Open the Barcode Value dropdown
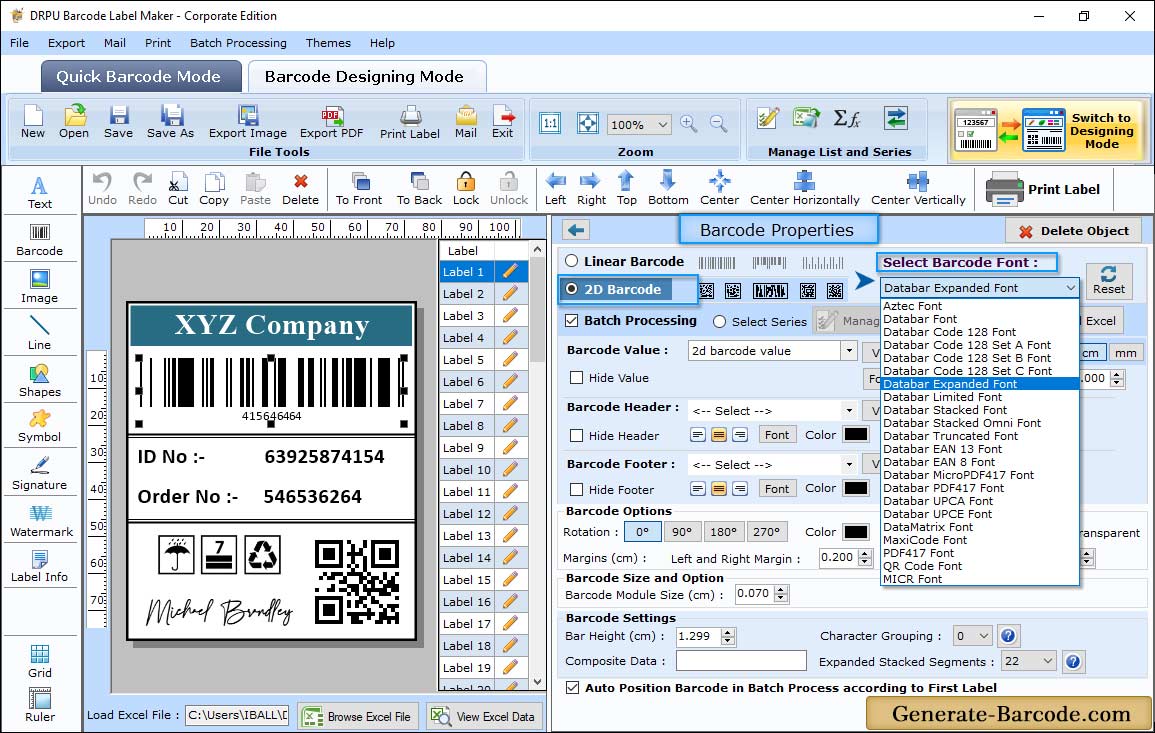The width and height of the screenshot is (1155, 733). pyautogui.click(x=849, y=351)
